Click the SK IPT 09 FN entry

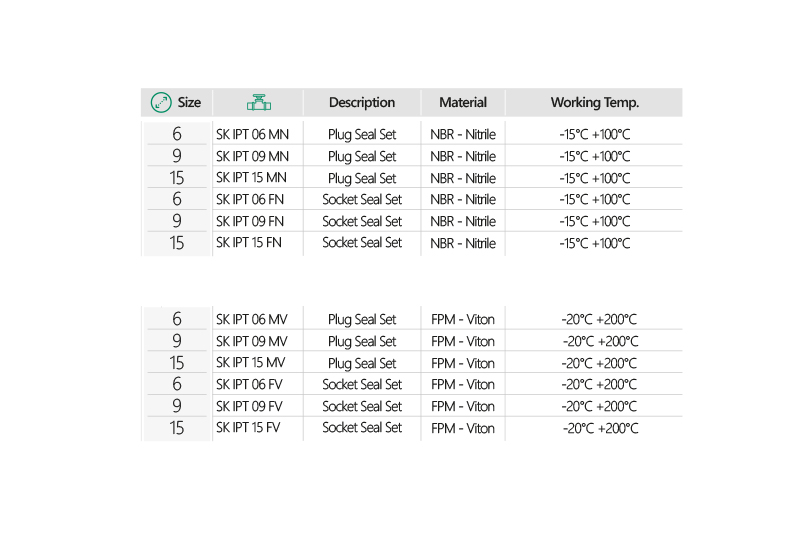coord(251,221)
